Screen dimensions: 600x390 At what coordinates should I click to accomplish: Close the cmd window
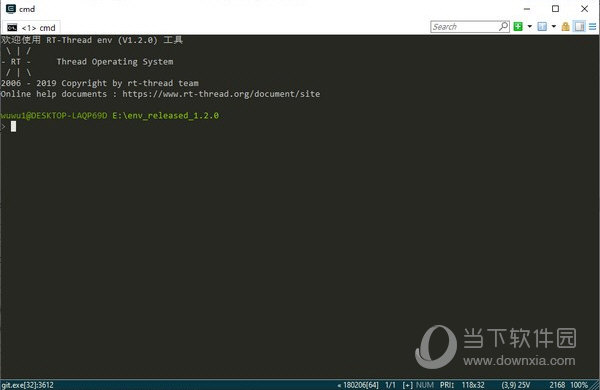click(584, 9)
